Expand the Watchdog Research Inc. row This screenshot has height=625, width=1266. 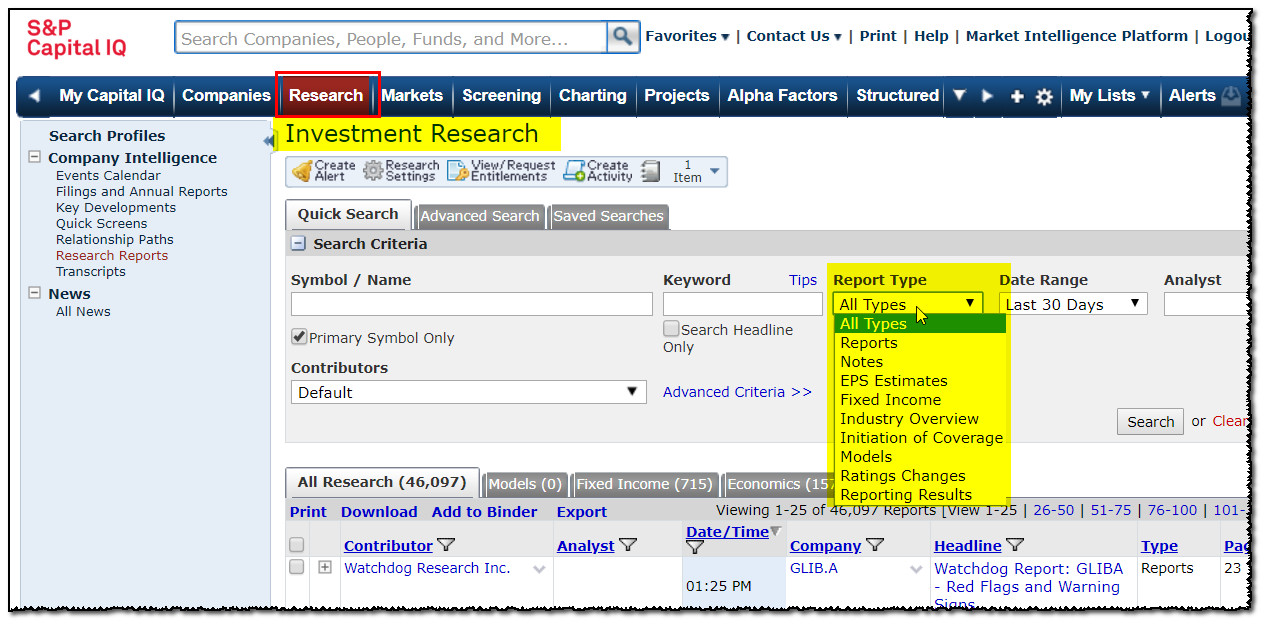coord(325,567)
